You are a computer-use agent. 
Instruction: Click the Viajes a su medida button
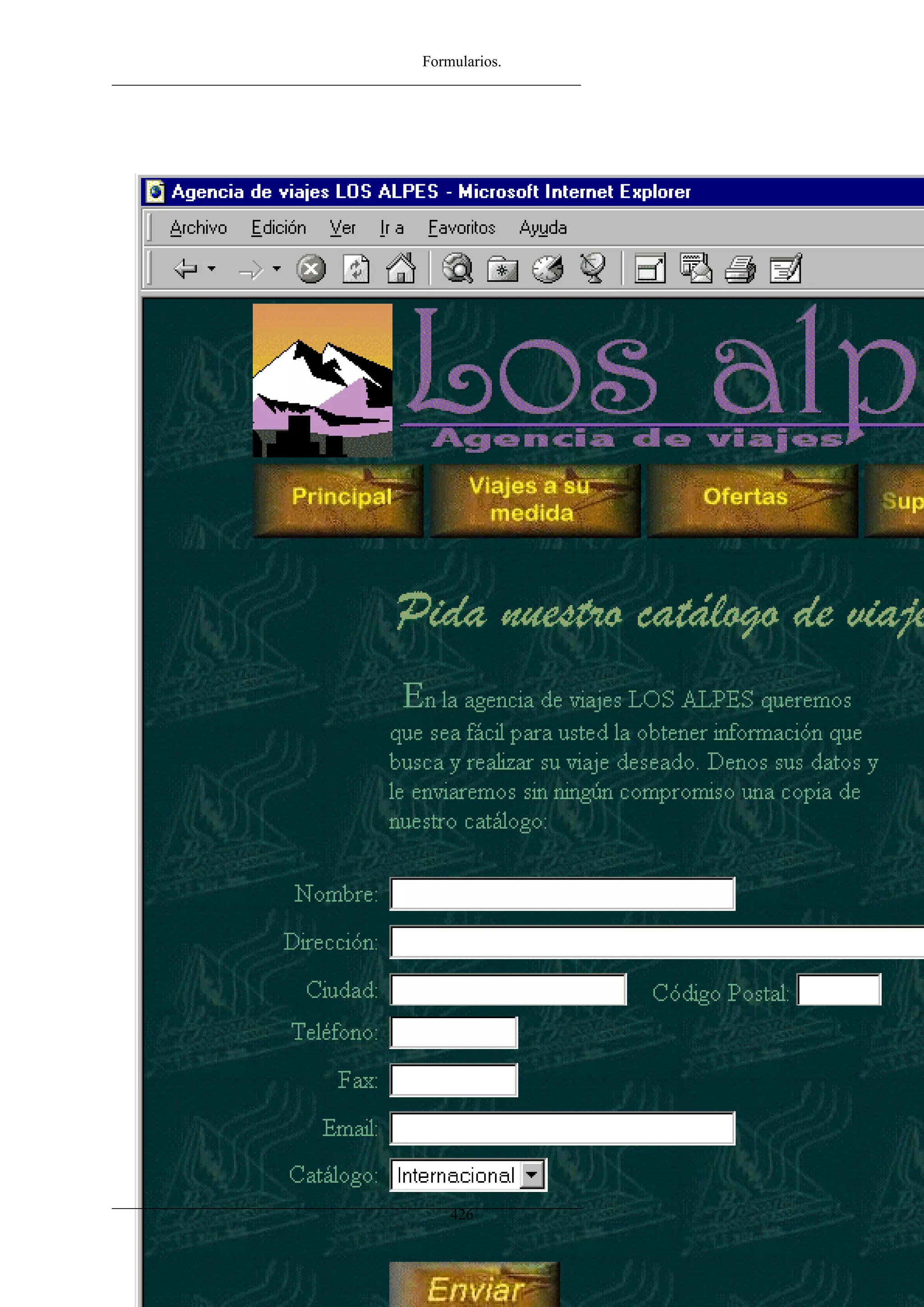(x=535, y=501)
